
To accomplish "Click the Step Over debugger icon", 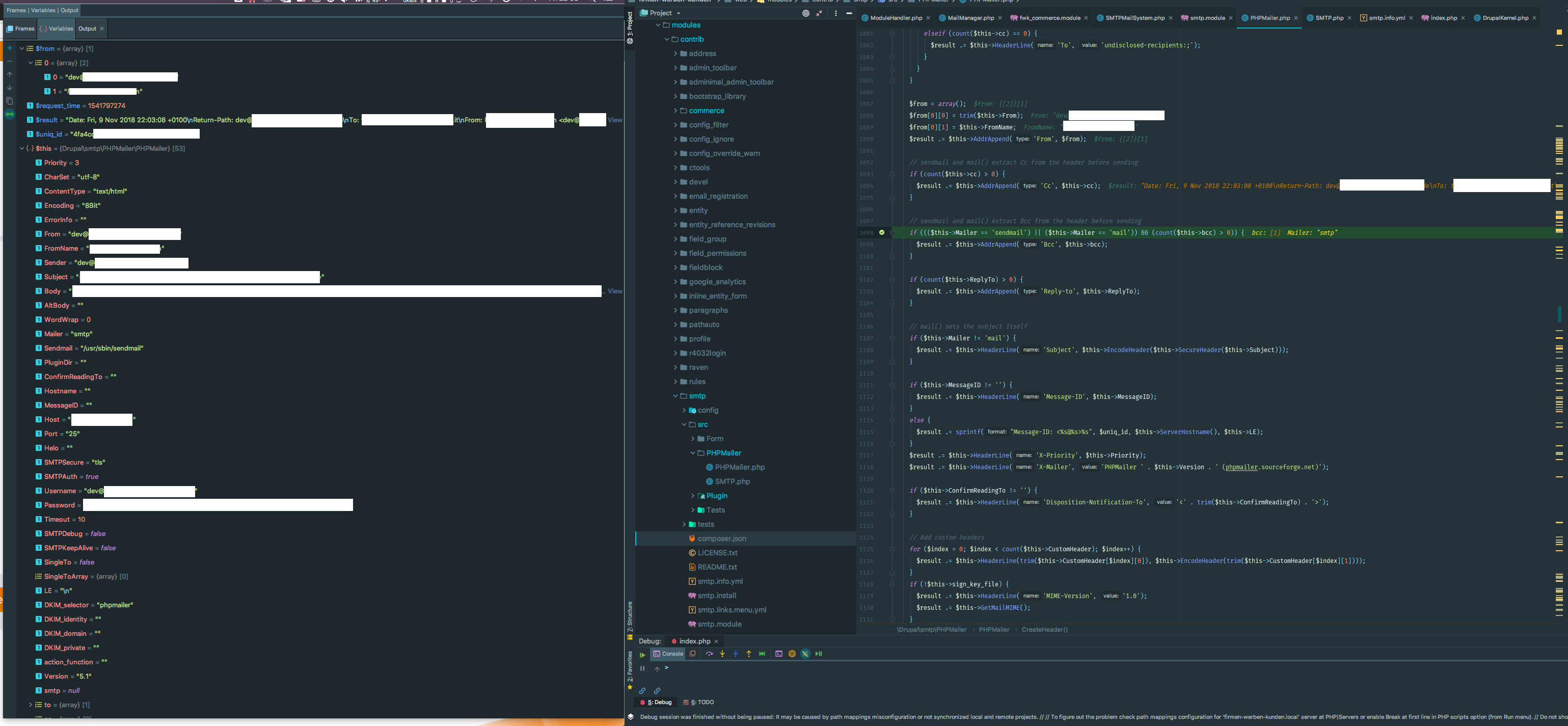I will (709, 654).
